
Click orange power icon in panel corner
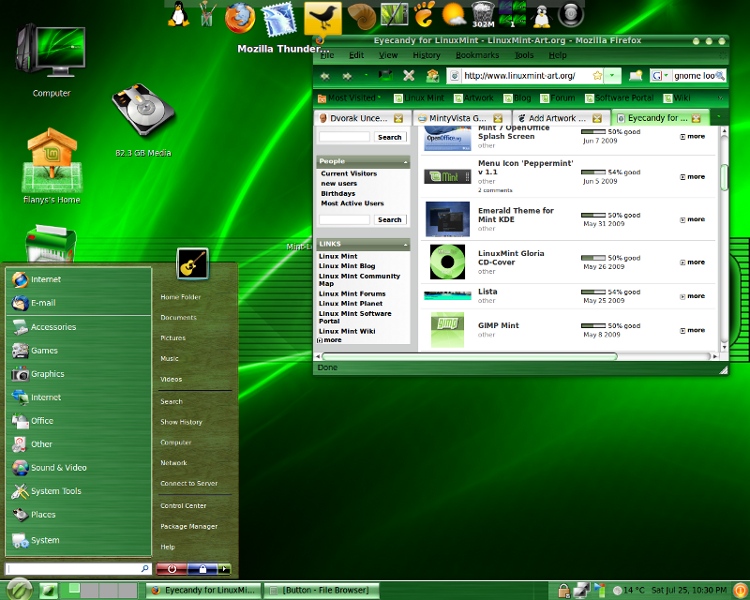pos(740,590)
